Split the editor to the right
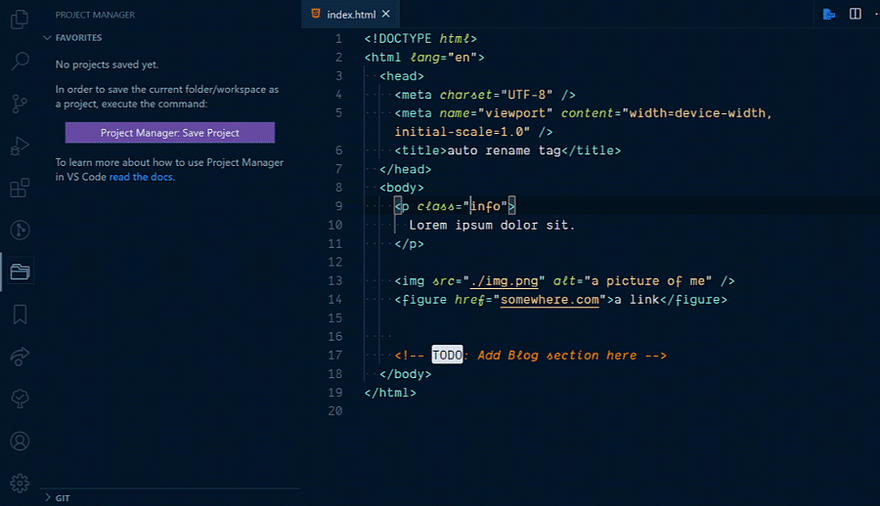The height and width of the screenshot is (506, 880). [855, 13]
